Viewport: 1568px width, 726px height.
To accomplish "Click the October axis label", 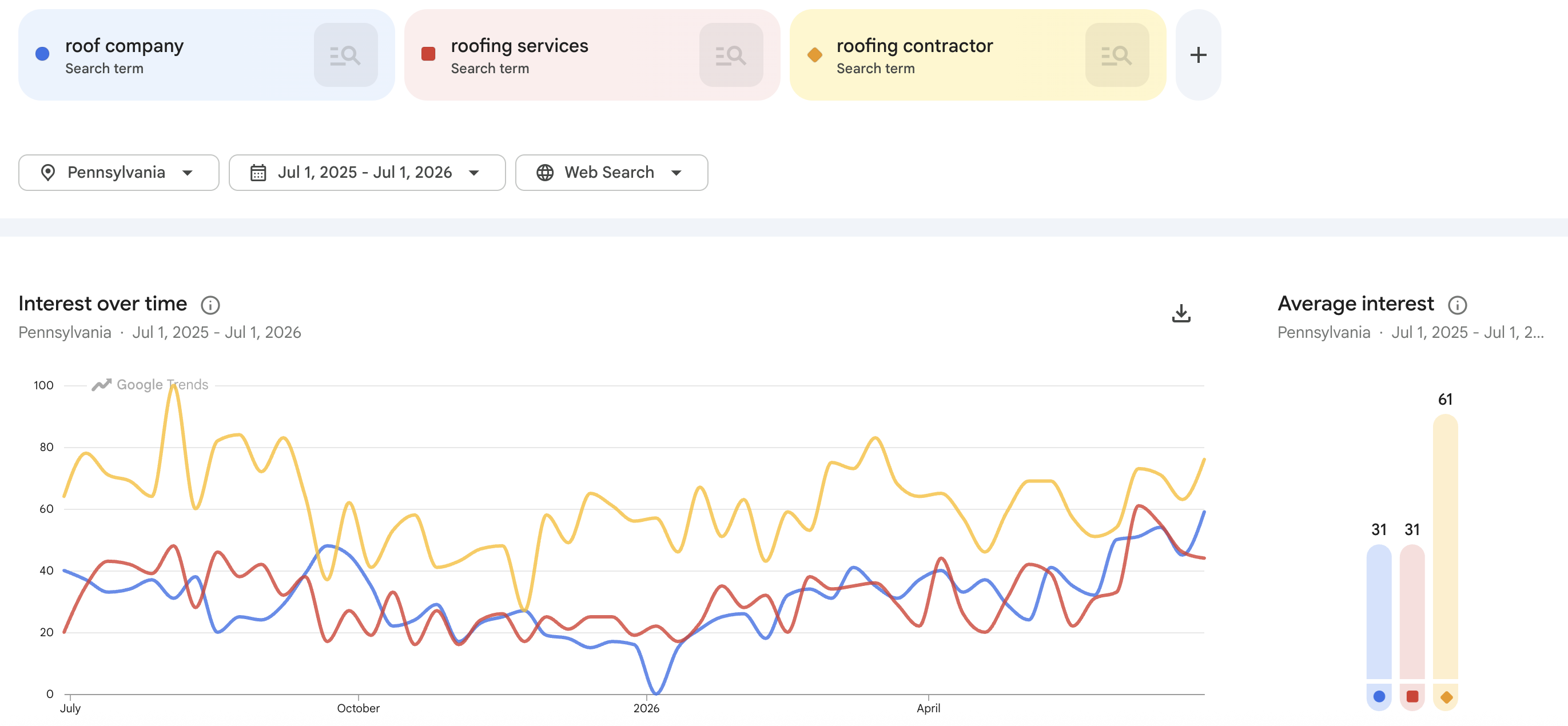I will (359, 708).
